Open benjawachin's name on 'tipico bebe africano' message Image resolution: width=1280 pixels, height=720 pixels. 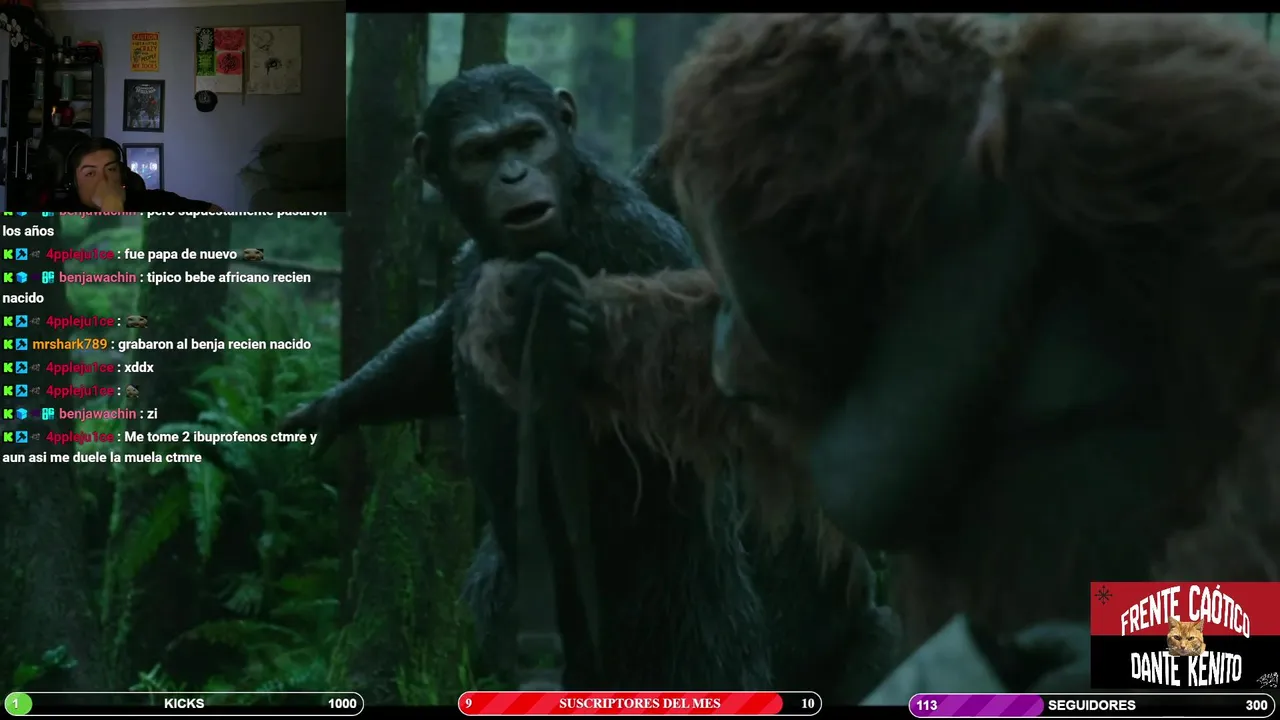pyautogui.click(x=97, y=277)
